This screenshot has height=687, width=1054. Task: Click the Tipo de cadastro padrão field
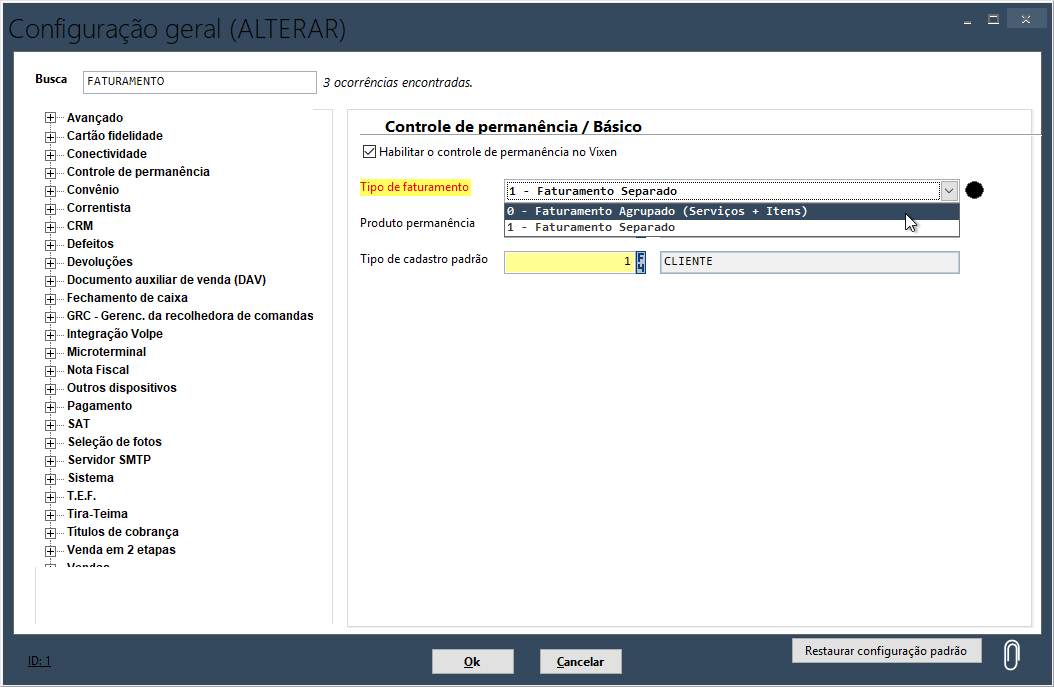tap(568, 262)
